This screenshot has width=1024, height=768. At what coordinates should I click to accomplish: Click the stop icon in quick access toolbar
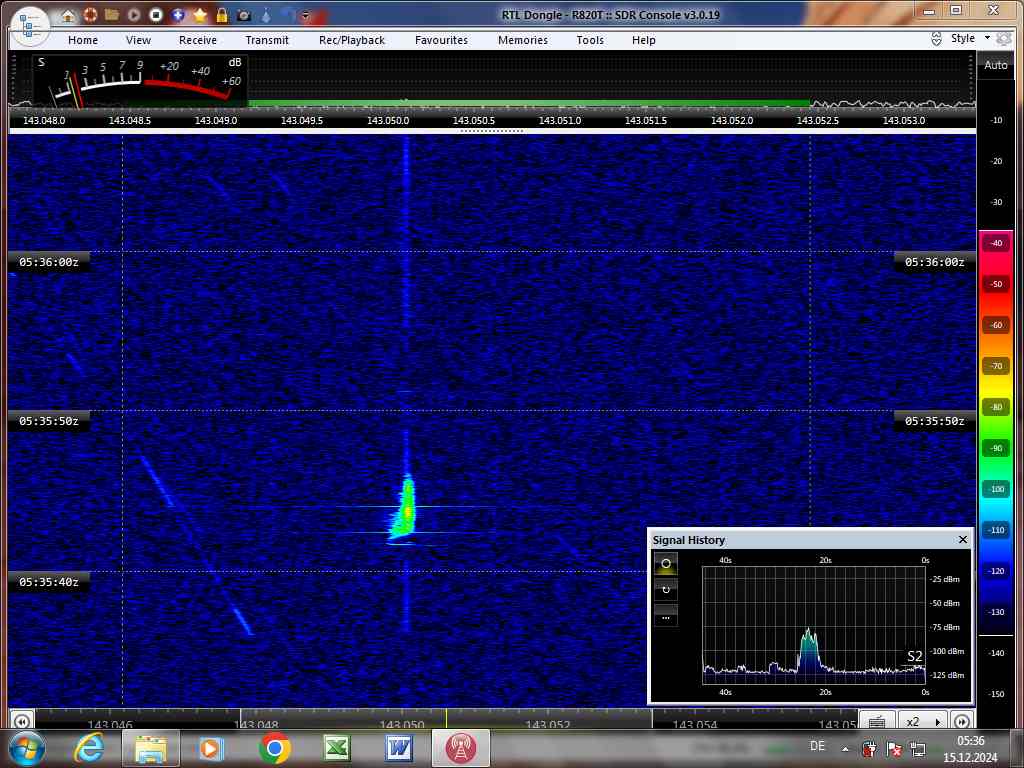[x=155, y=14]
